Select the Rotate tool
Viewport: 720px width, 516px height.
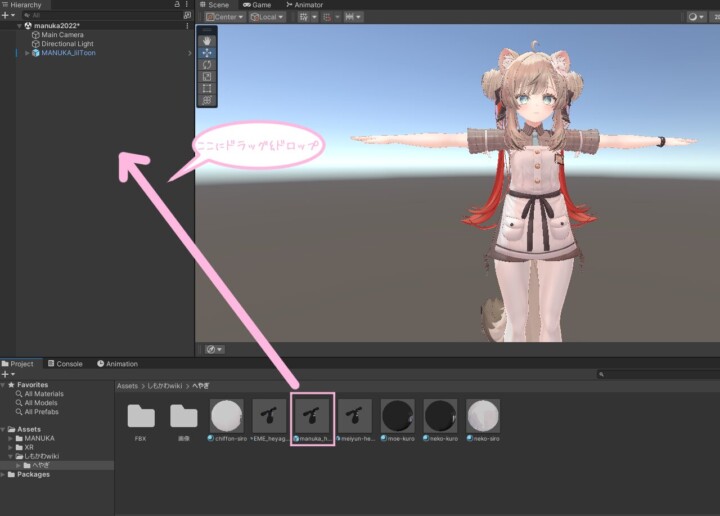[207, 65]
